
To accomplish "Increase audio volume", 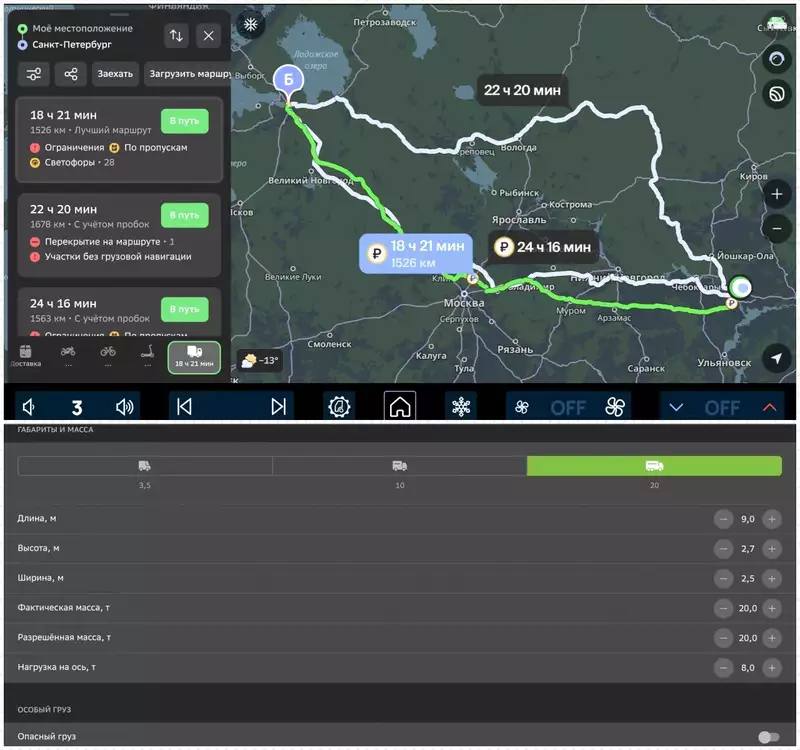I will coord(125,407).
